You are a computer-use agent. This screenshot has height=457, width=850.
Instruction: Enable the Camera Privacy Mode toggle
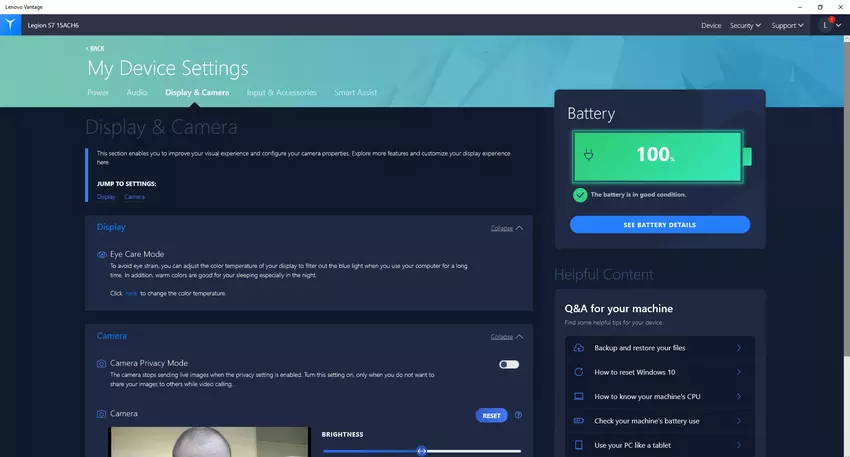(509, 364)
